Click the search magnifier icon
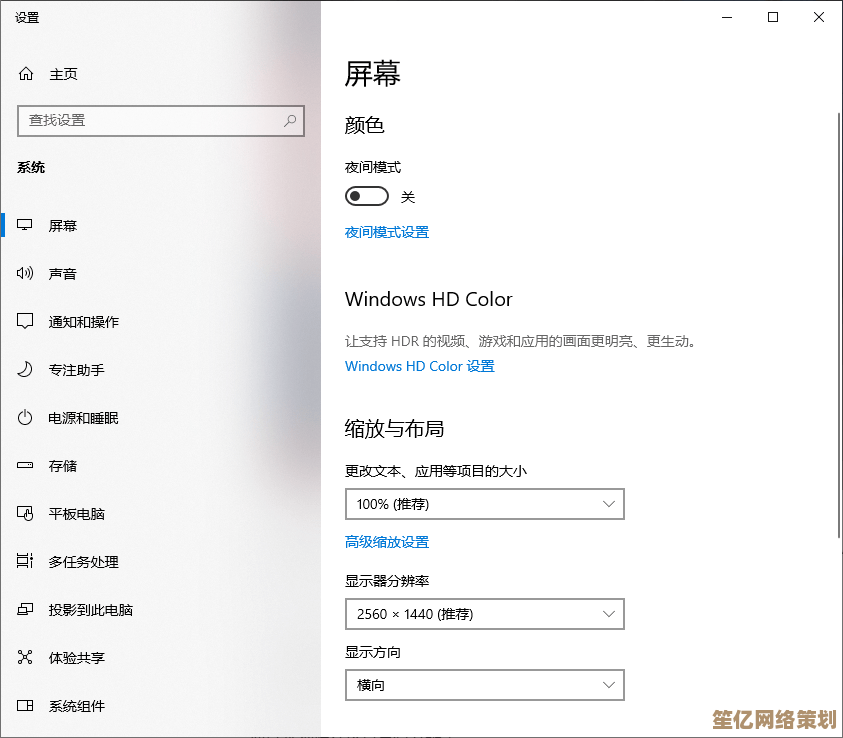This screenshot has width=843, height=738. tap(290, 120)
